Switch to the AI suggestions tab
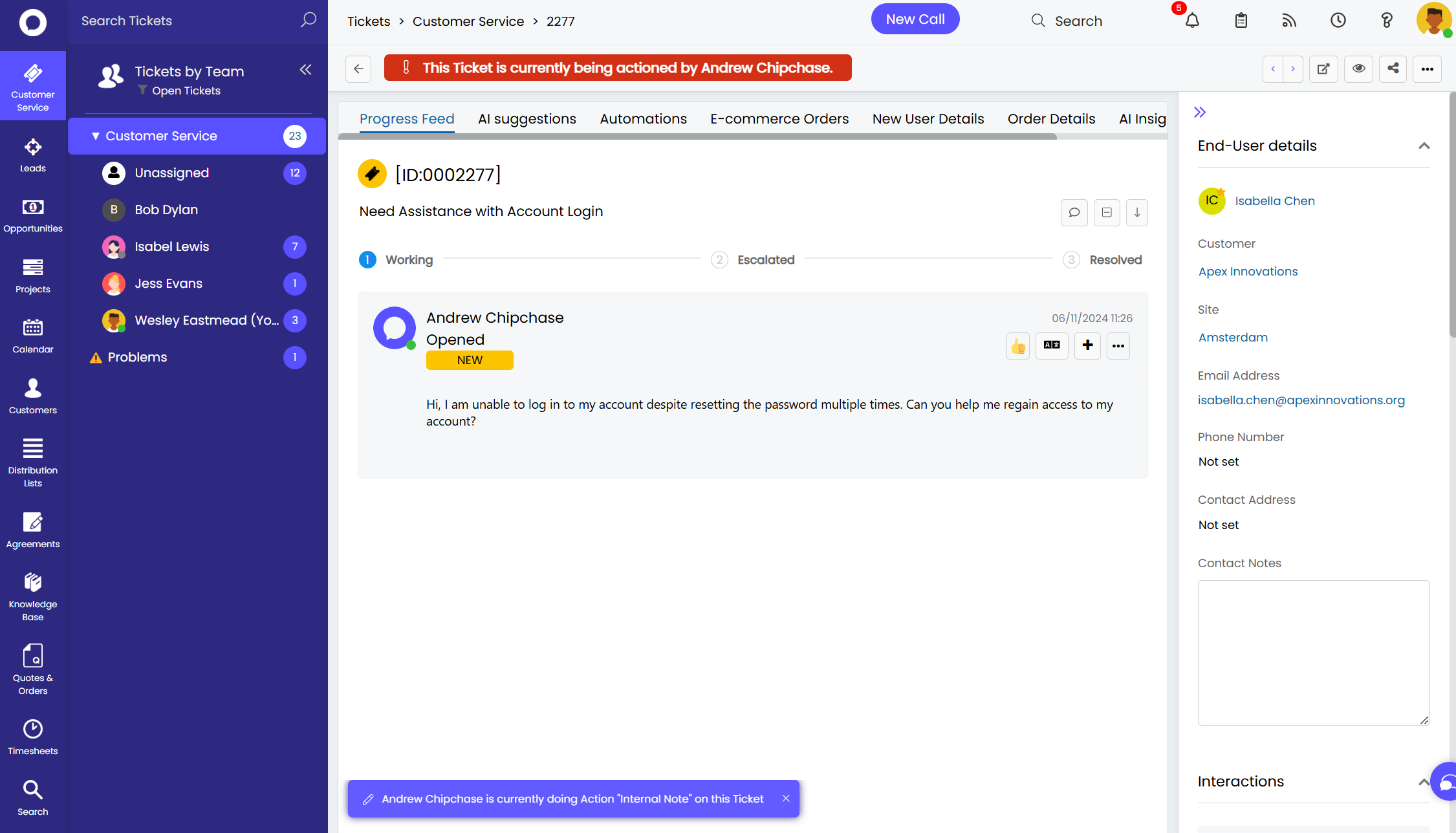Viewport: 1456px width, 833px height. (x=527, y=119)
